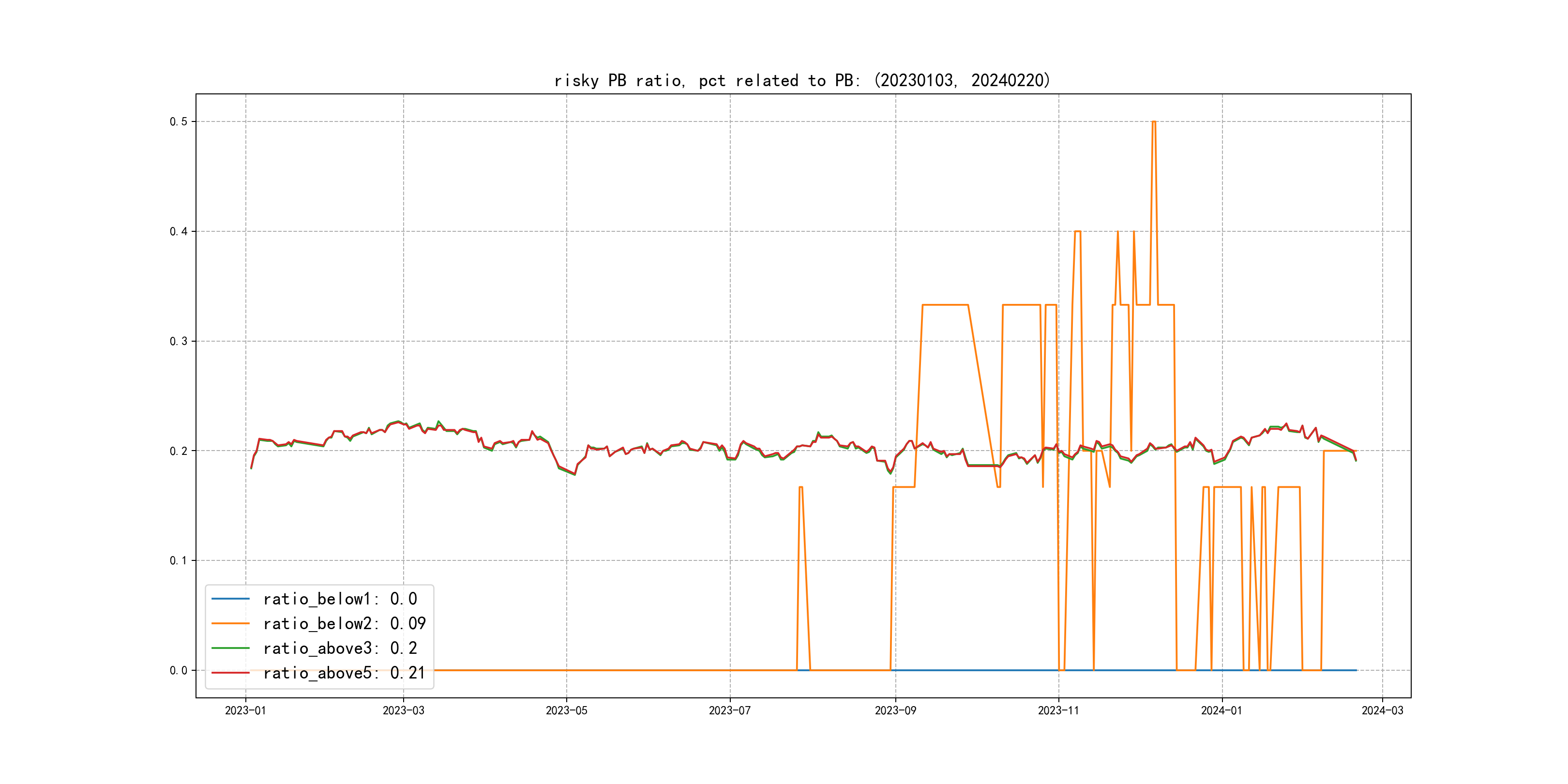Viewport: 1568px width, 784px height.
Task: Click the orange line's peak at 0.5
Action: pyautogui.click(x=1153, y=122)
